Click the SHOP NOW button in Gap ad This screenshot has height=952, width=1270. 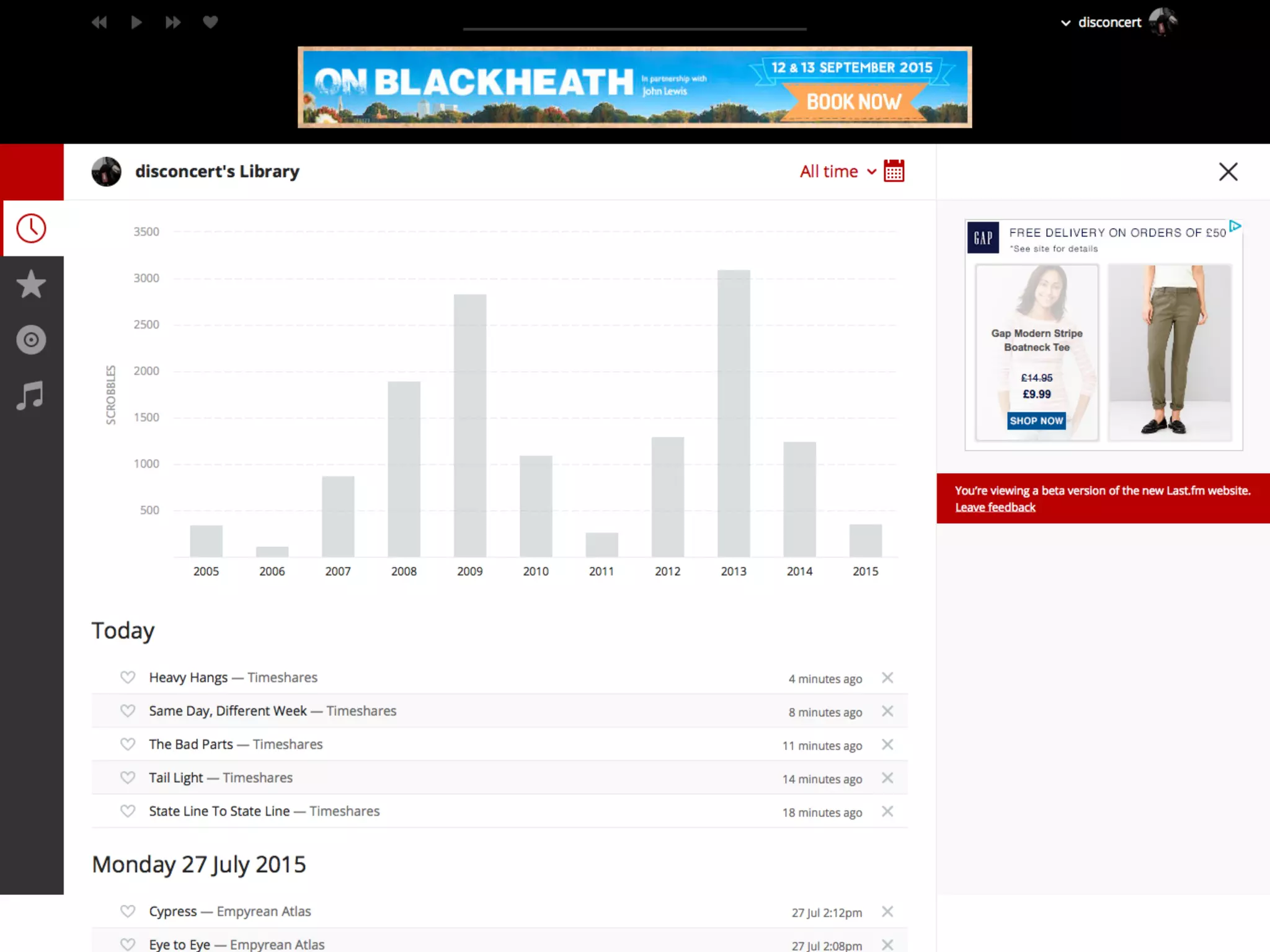1036,421
